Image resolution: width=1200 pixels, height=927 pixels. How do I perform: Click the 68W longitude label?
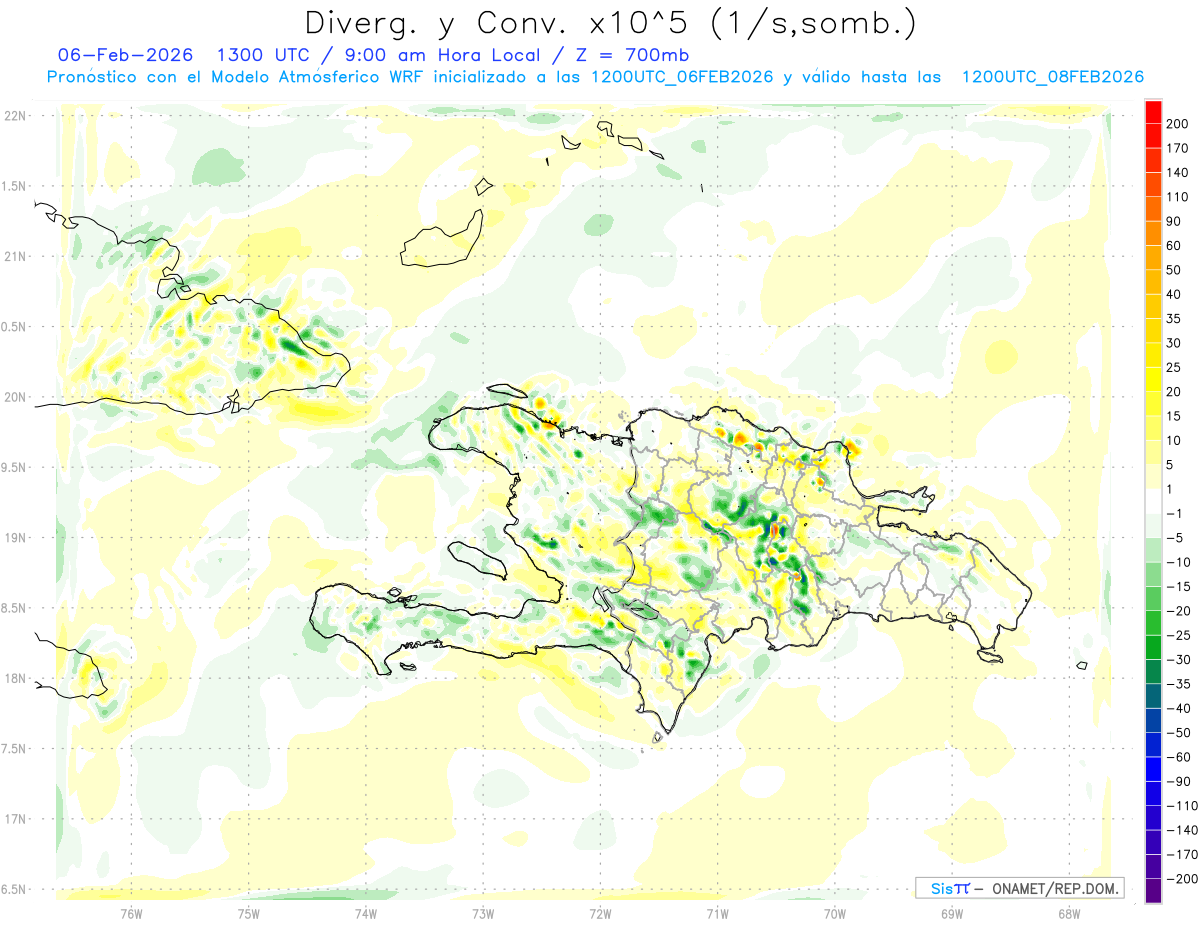click(x=1069, y=912)
